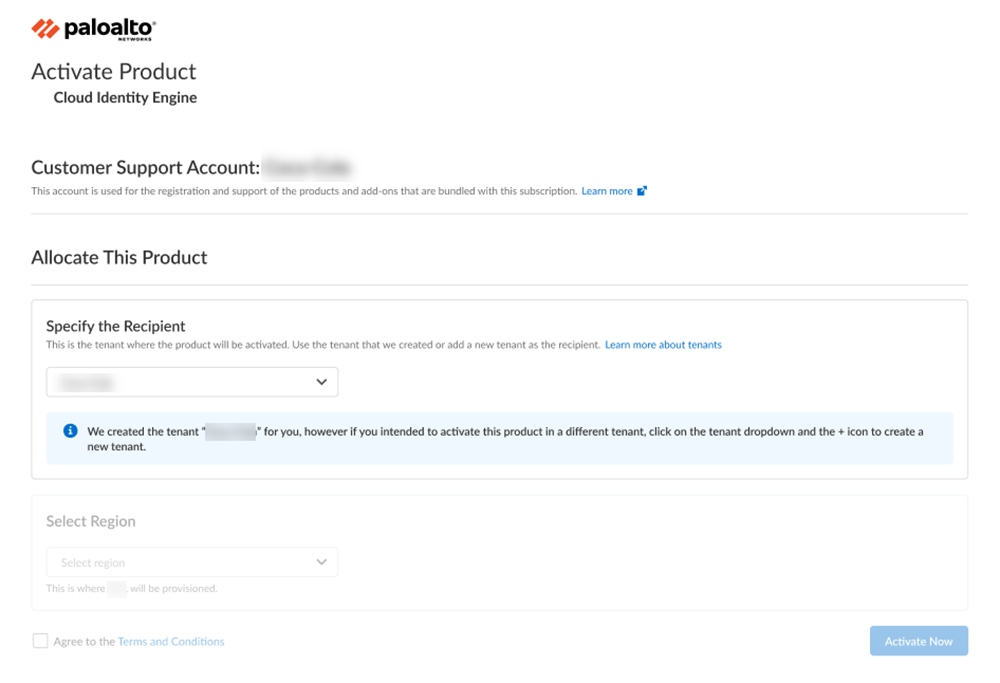The image size is (1000, 683).
Task: Click the Specify the Recipient heading
Action: tap(116, 326)
